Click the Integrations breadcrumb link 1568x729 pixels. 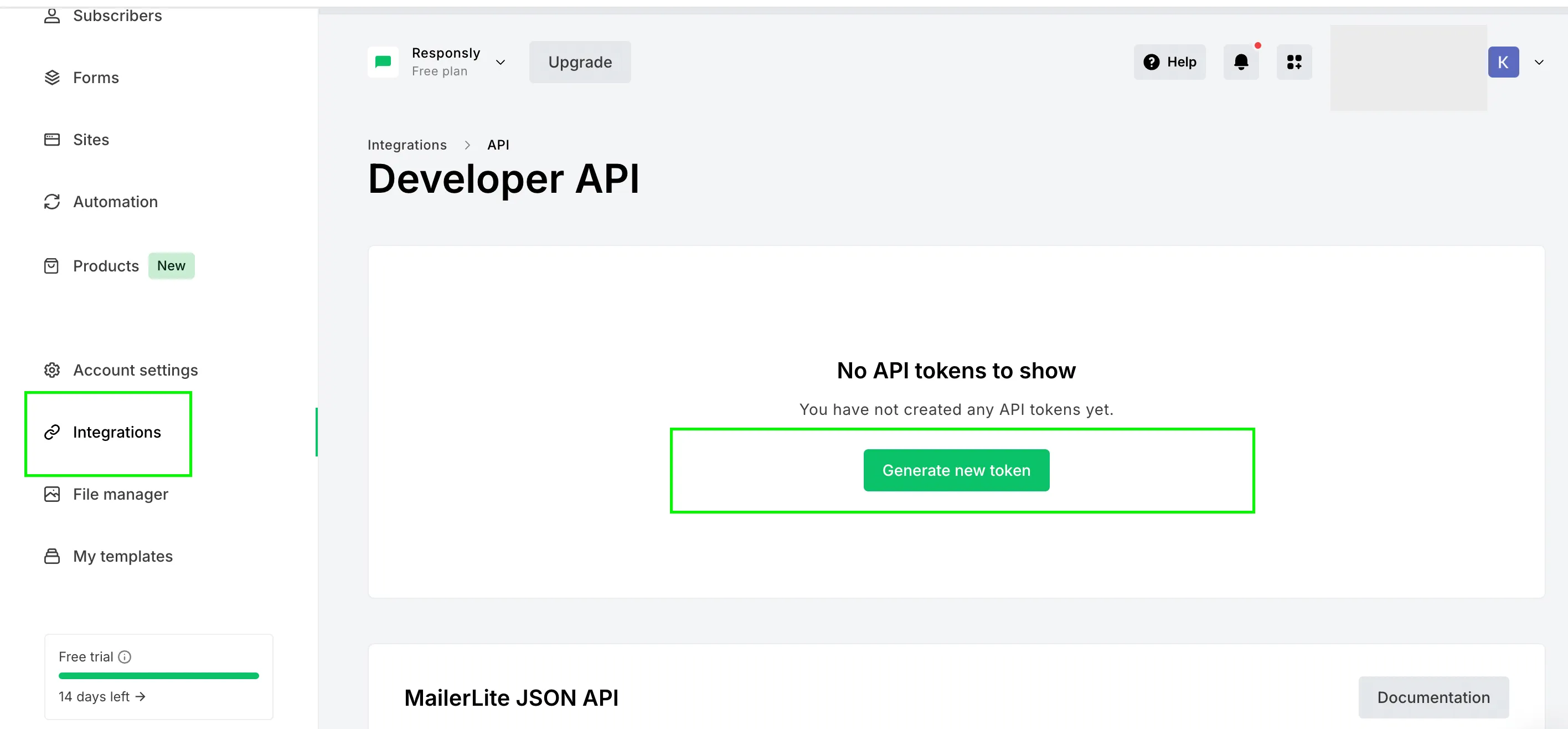pyautogui.click(x=406, y=145)
